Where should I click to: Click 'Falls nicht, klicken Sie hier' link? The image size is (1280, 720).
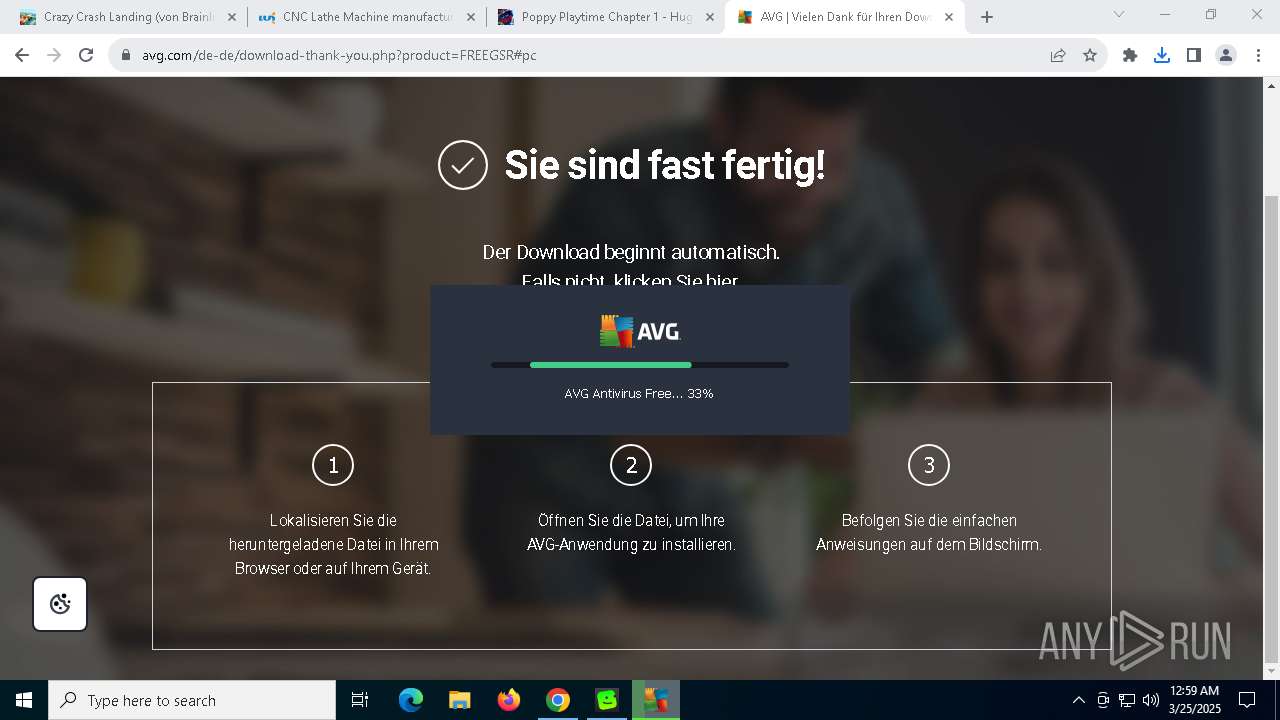coord(631,280)
